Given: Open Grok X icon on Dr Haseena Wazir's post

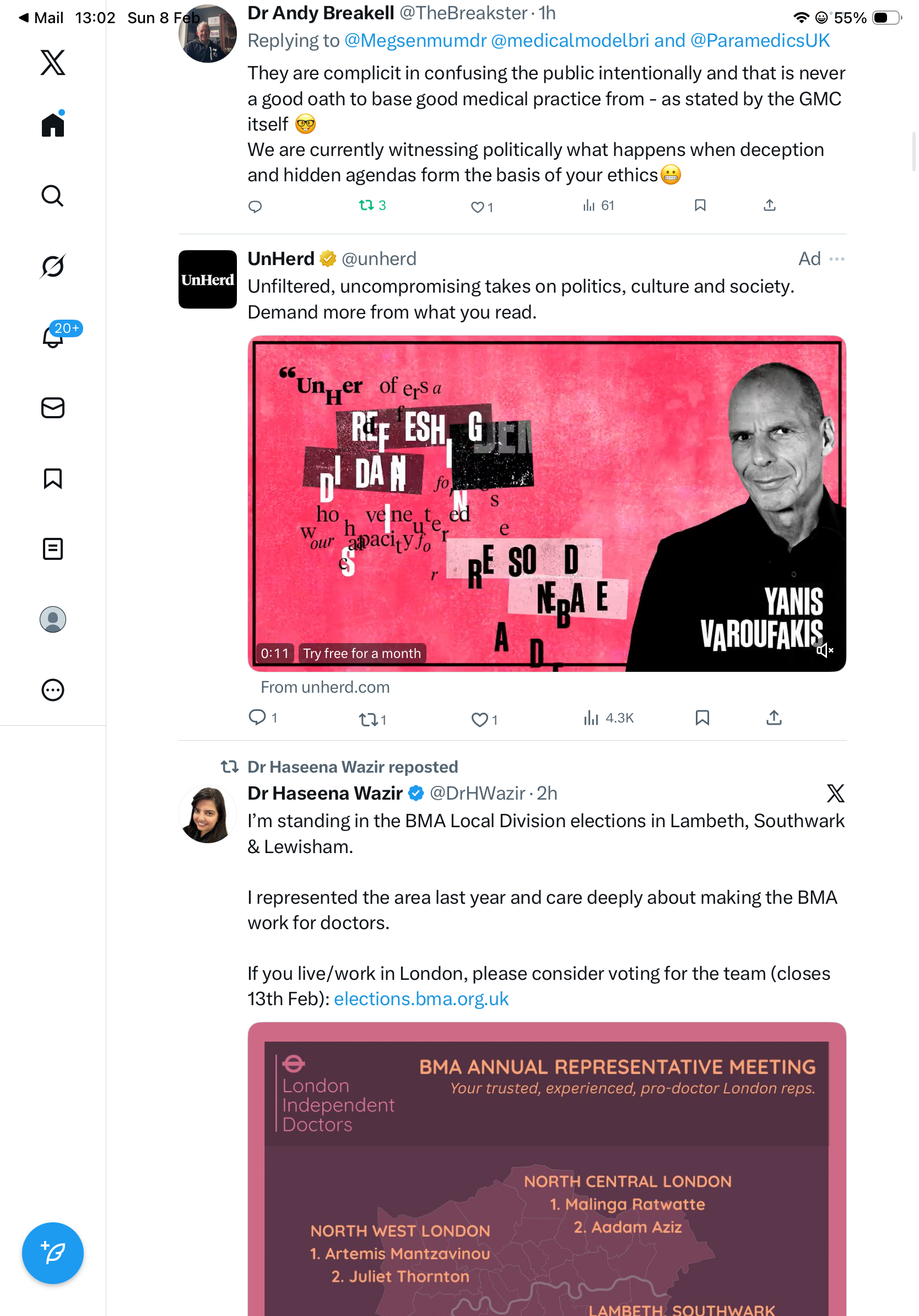Looking at the screenshot, I should point(835,792).
